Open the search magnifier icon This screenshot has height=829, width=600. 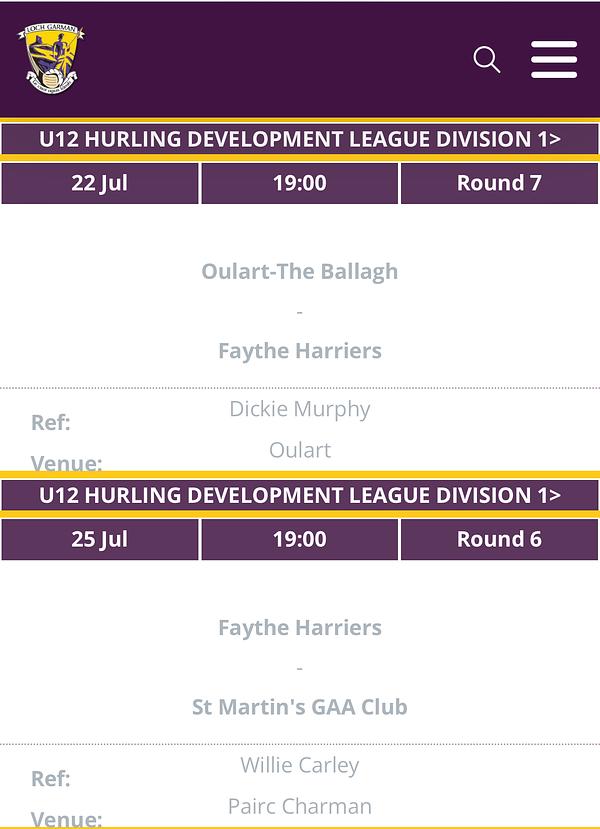coord(486,59)
